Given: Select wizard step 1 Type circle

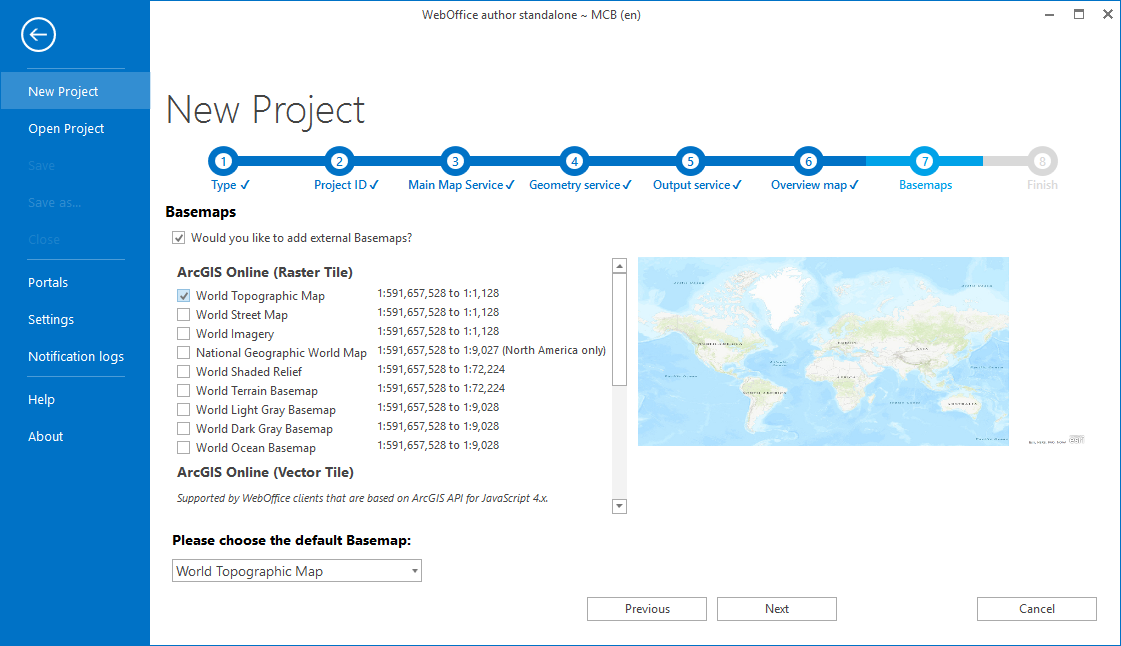Looking at the screenshot, I should click(x=223, y=161).
